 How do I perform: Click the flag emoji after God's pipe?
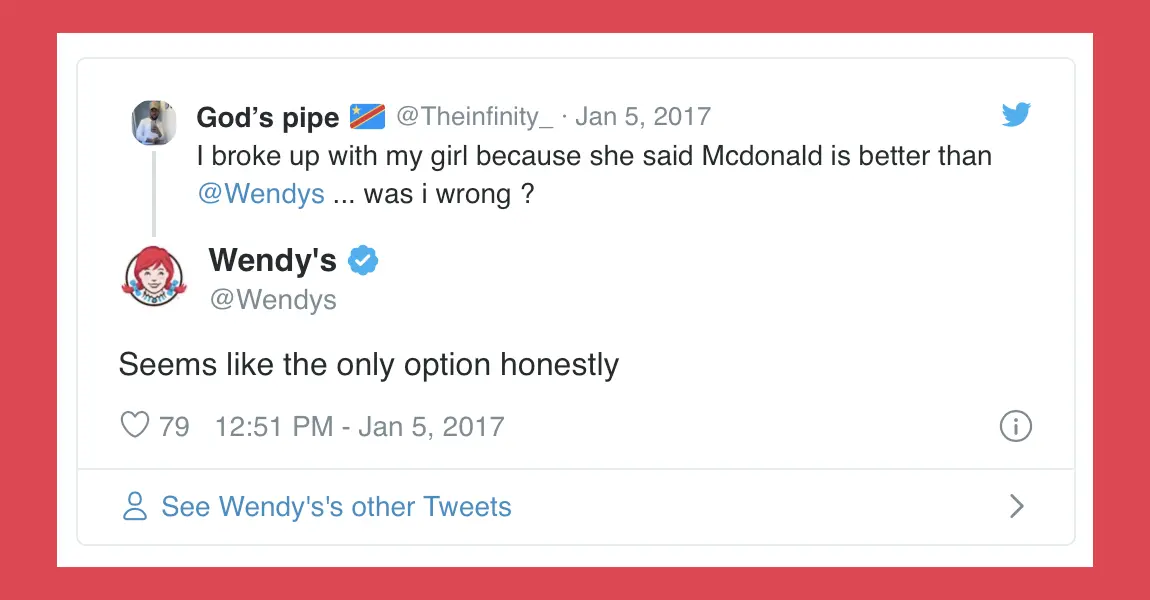click(x=367, y=117)
